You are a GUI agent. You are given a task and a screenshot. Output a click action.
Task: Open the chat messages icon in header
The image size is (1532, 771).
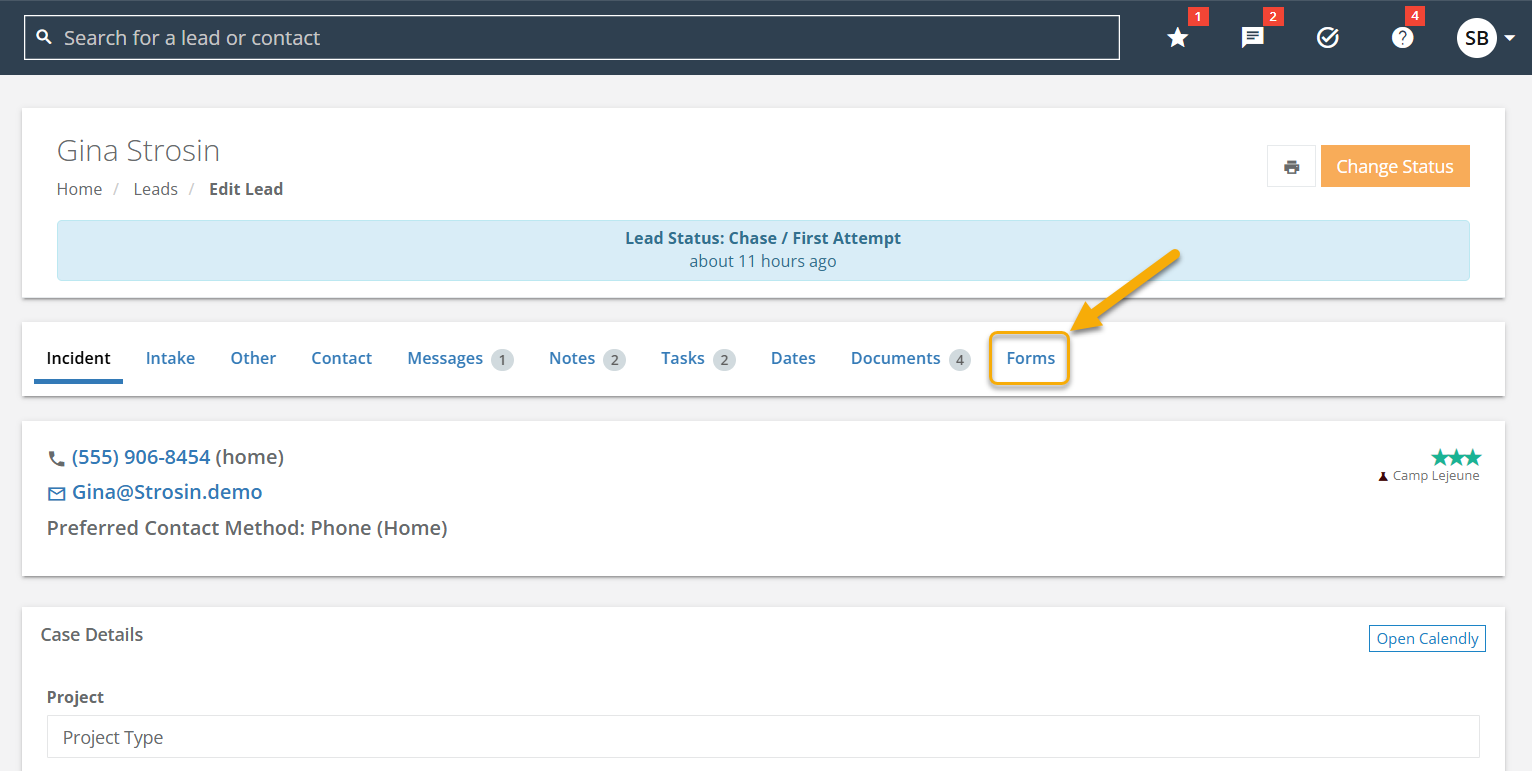[x=1253, y=38]
